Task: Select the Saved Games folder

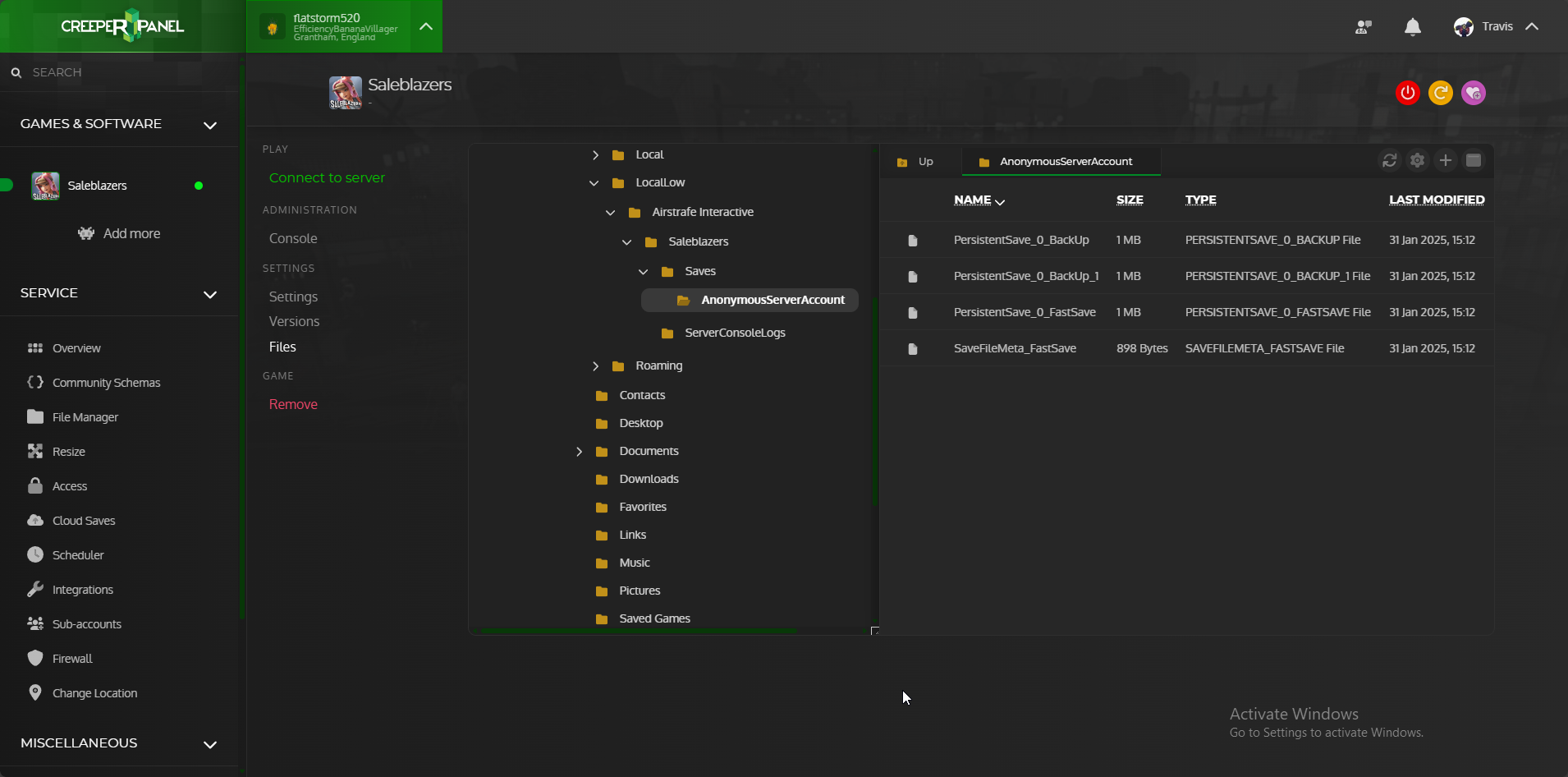Action: click(654, 618)
